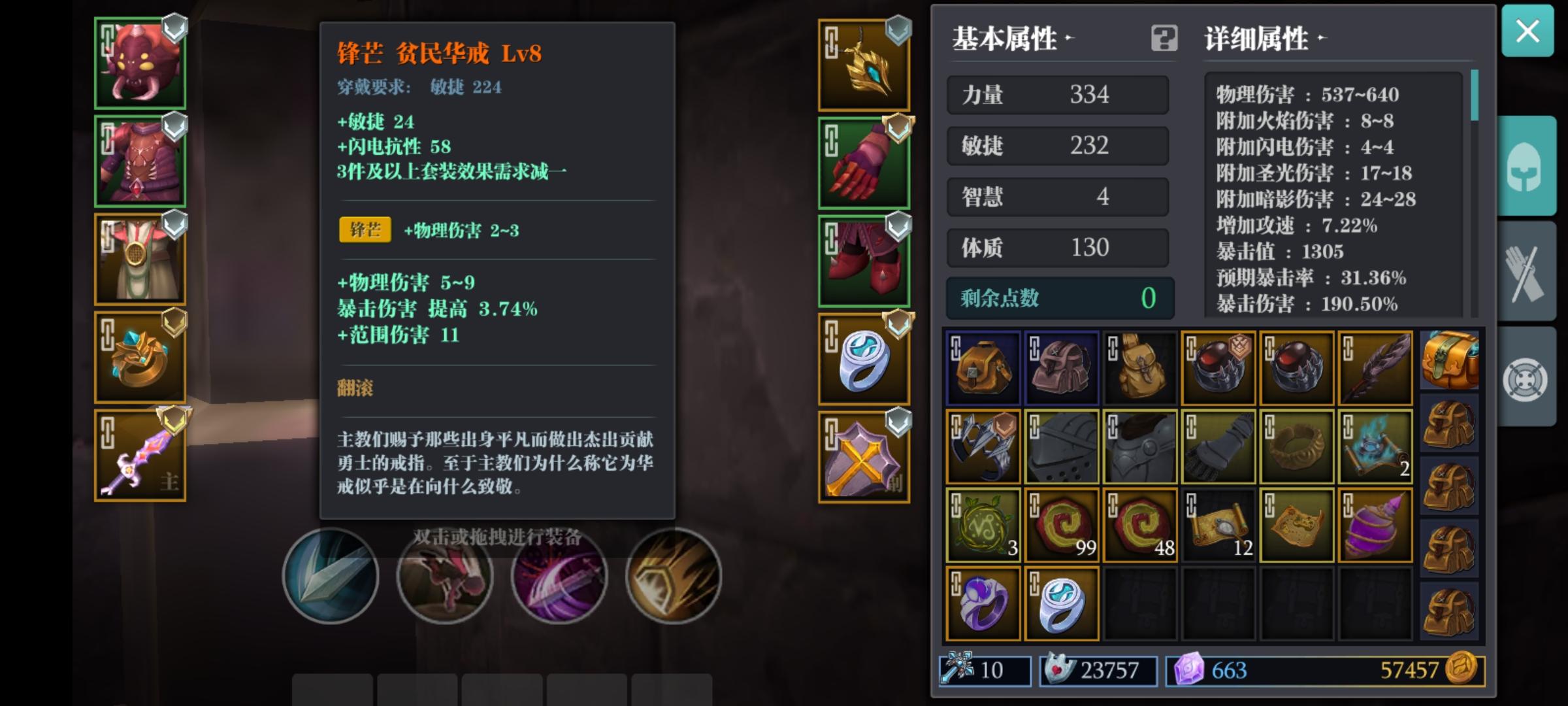Image resolution: width=1568 pixels, height=706 pixels.
Task: Select the cross shield offhand slot
Action: click(x=864, y=457)
